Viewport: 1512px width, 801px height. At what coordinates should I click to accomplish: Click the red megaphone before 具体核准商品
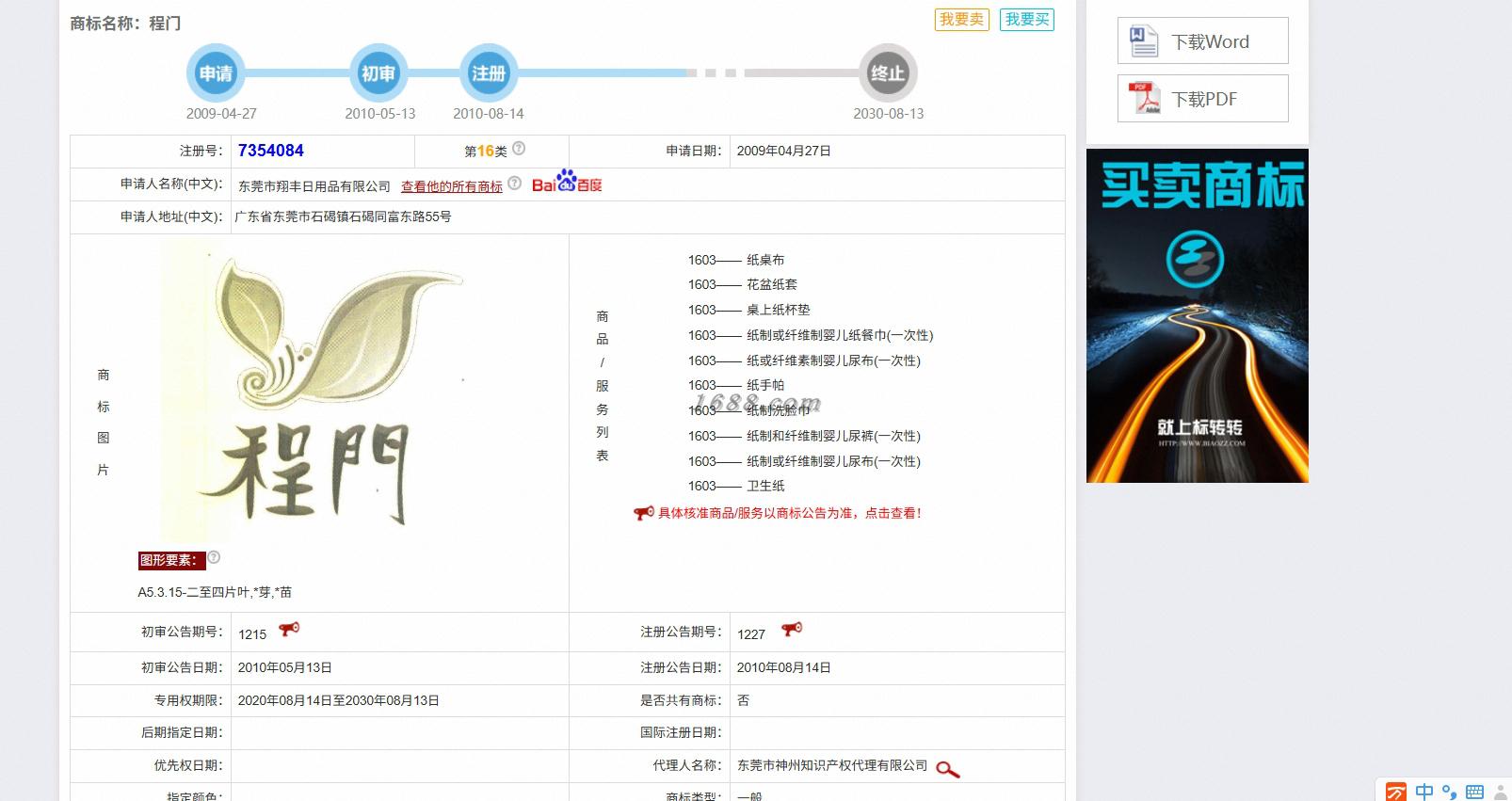pyautogui.click(x=644, y=513)
